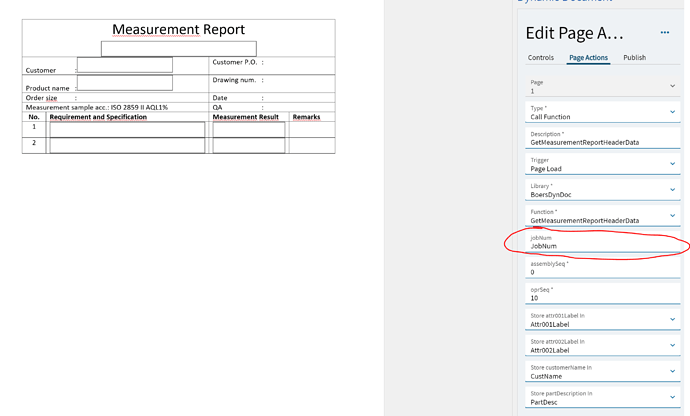Click row 1 Measurement Result box
690x416 pixels.
249,130
